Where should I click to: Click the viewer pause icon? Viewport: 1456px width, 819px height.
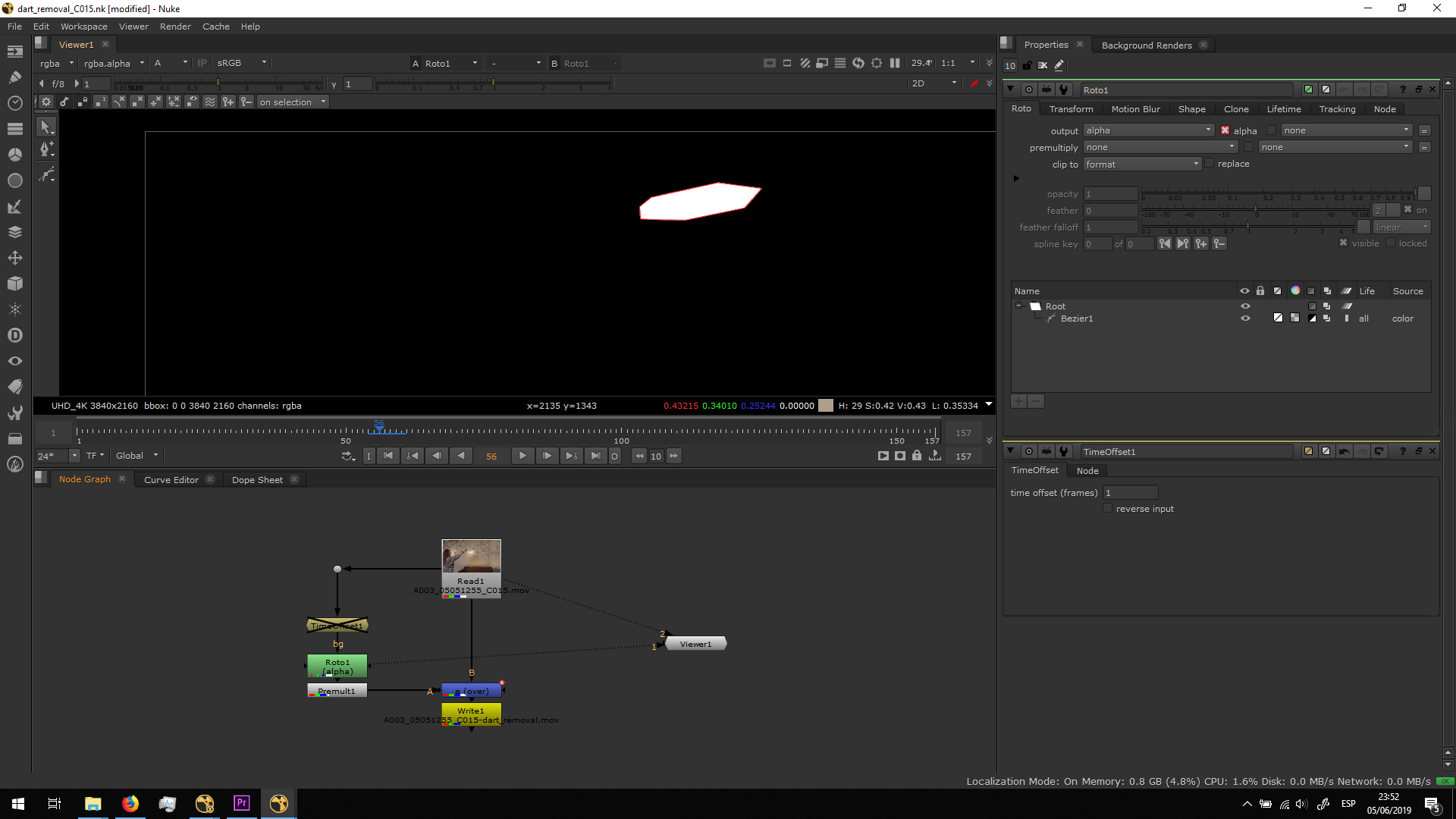[x=895, y=63]
